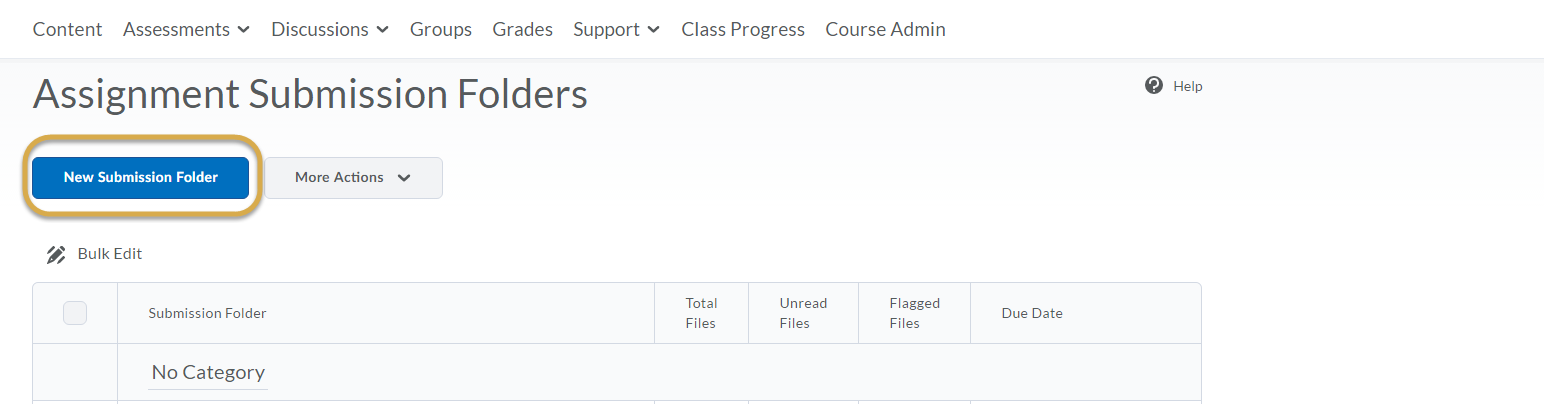Click the Bulk Edit pencil icon
Image resolution: width=1544 pixels, height=404 pixels.
pyautogui.click(x=56, y=254)
